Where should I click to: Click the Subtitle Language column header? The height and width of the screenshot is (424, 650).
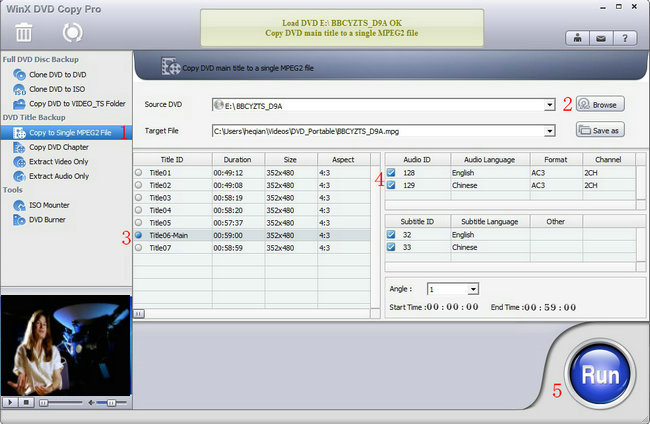pyautogui.click(x=489, y=221)
